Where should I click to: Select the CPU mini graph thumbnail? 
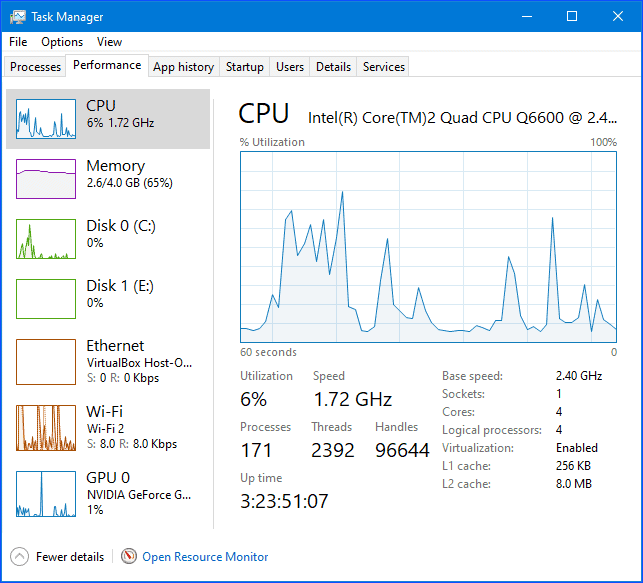coord(46,119)
